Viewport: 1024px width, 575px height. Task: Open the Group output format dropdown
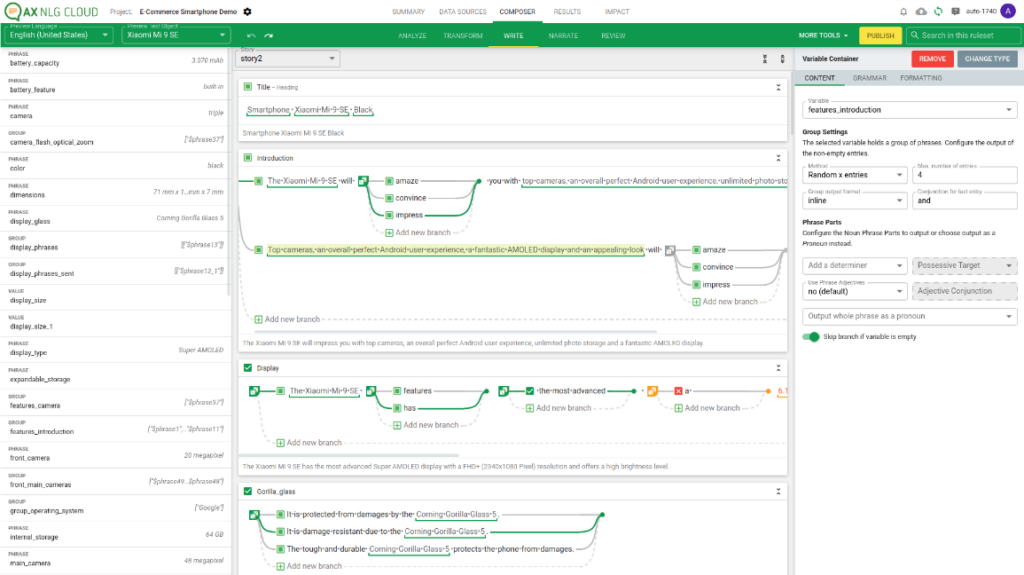(854, 201)
